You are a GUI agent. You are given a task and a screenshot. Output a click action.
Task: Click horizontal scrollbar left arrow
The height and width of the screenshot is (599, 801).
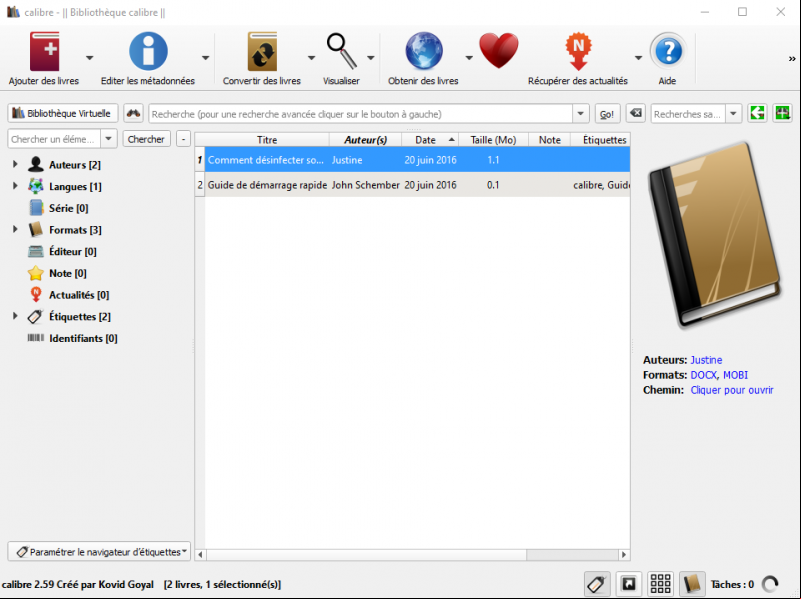tap(201, 555)
